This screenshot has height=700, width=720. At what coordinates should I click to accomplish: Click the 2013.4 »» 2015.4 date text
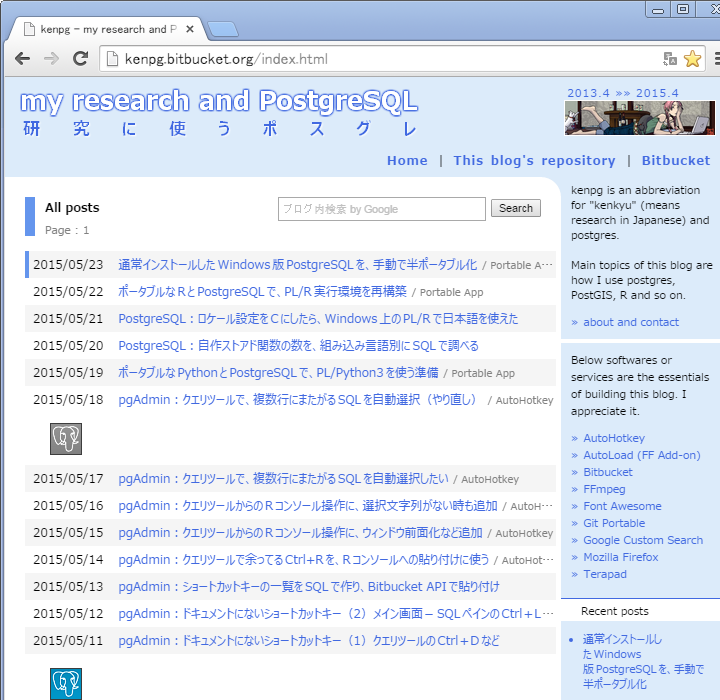pos(623,93)
